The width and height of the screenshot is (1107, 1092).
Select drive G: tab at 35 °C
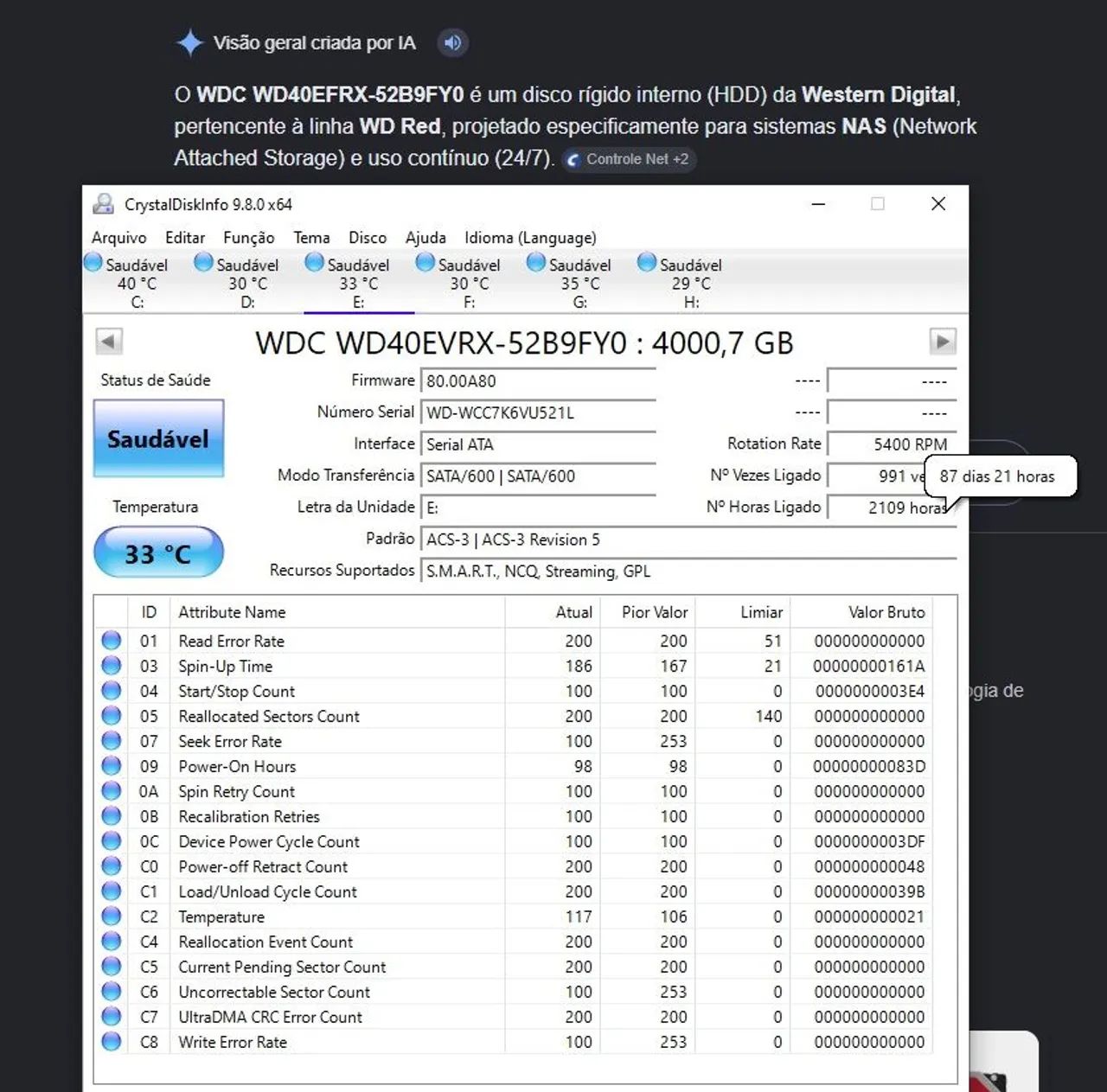[x=580, y=282]
